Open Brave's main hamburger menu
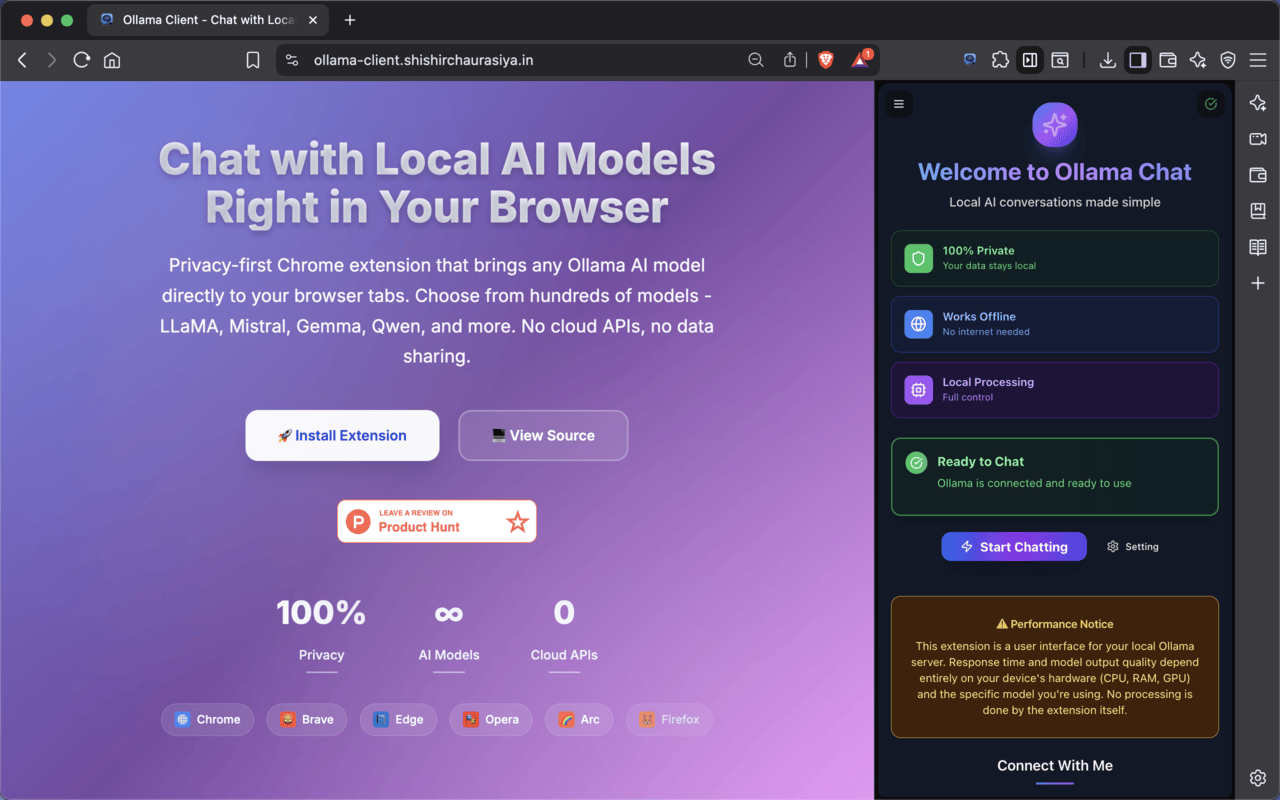The image size is (1280, 800). [1258, 59]
